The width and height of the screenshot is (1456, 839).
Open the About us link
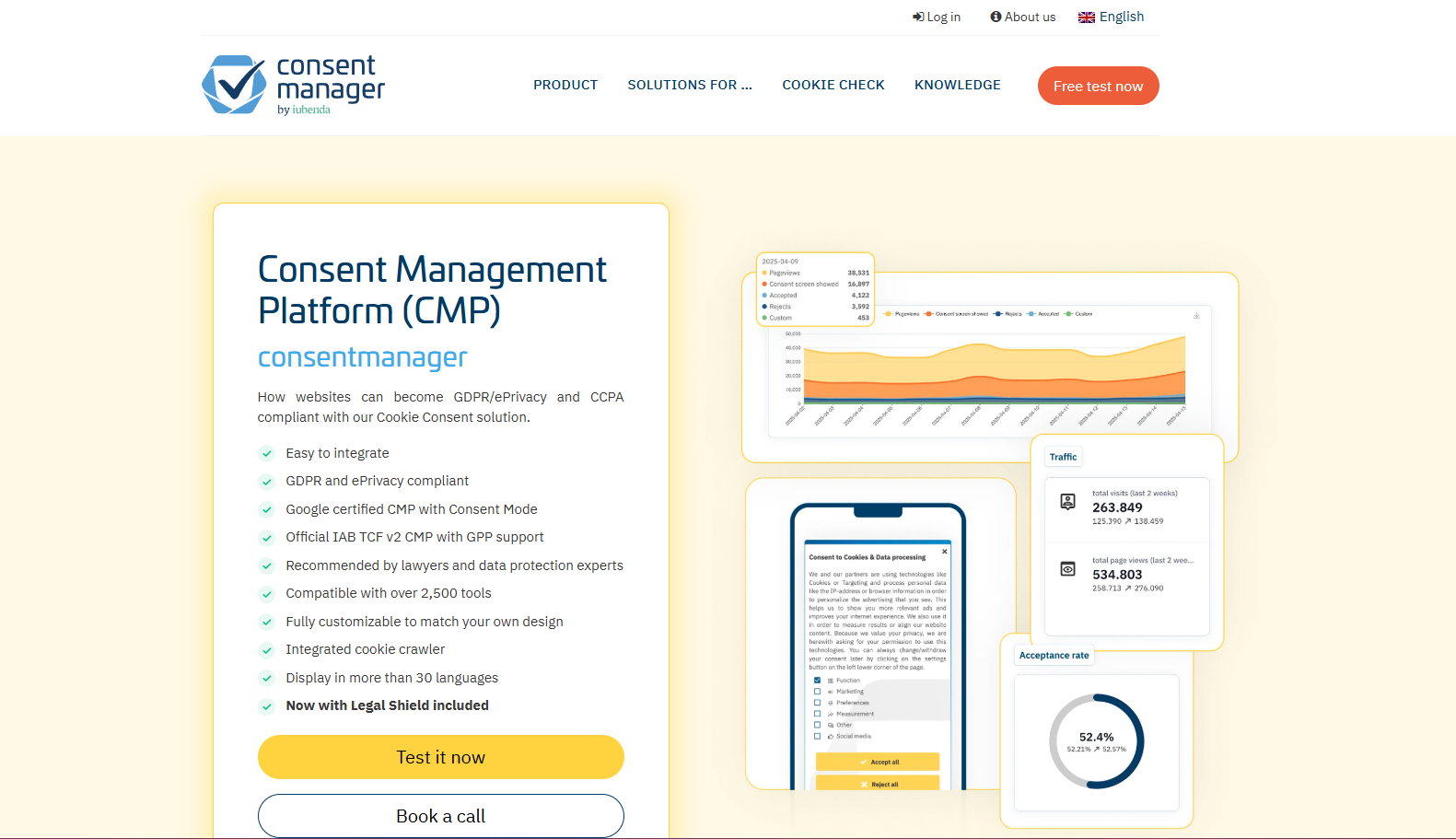point(1023,17)
